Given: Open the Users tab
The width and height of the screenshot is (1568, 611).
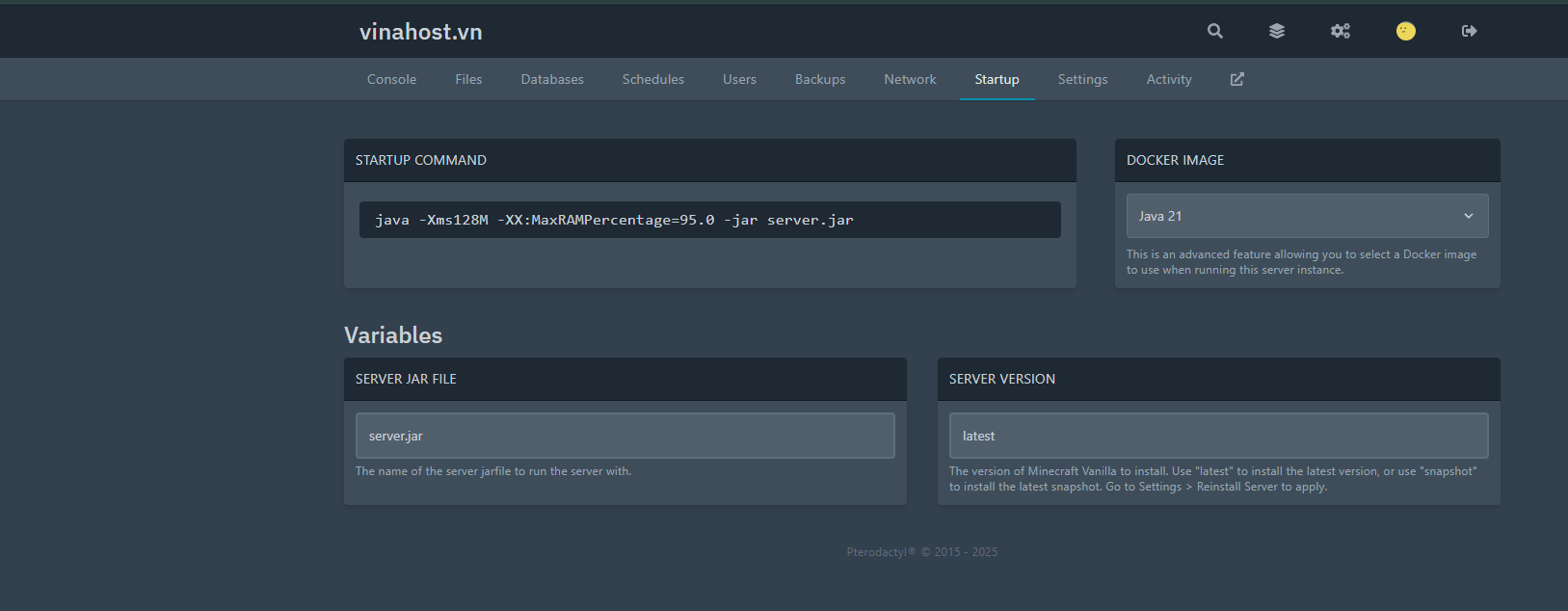Looking at the screenshot, I should 739,79.
